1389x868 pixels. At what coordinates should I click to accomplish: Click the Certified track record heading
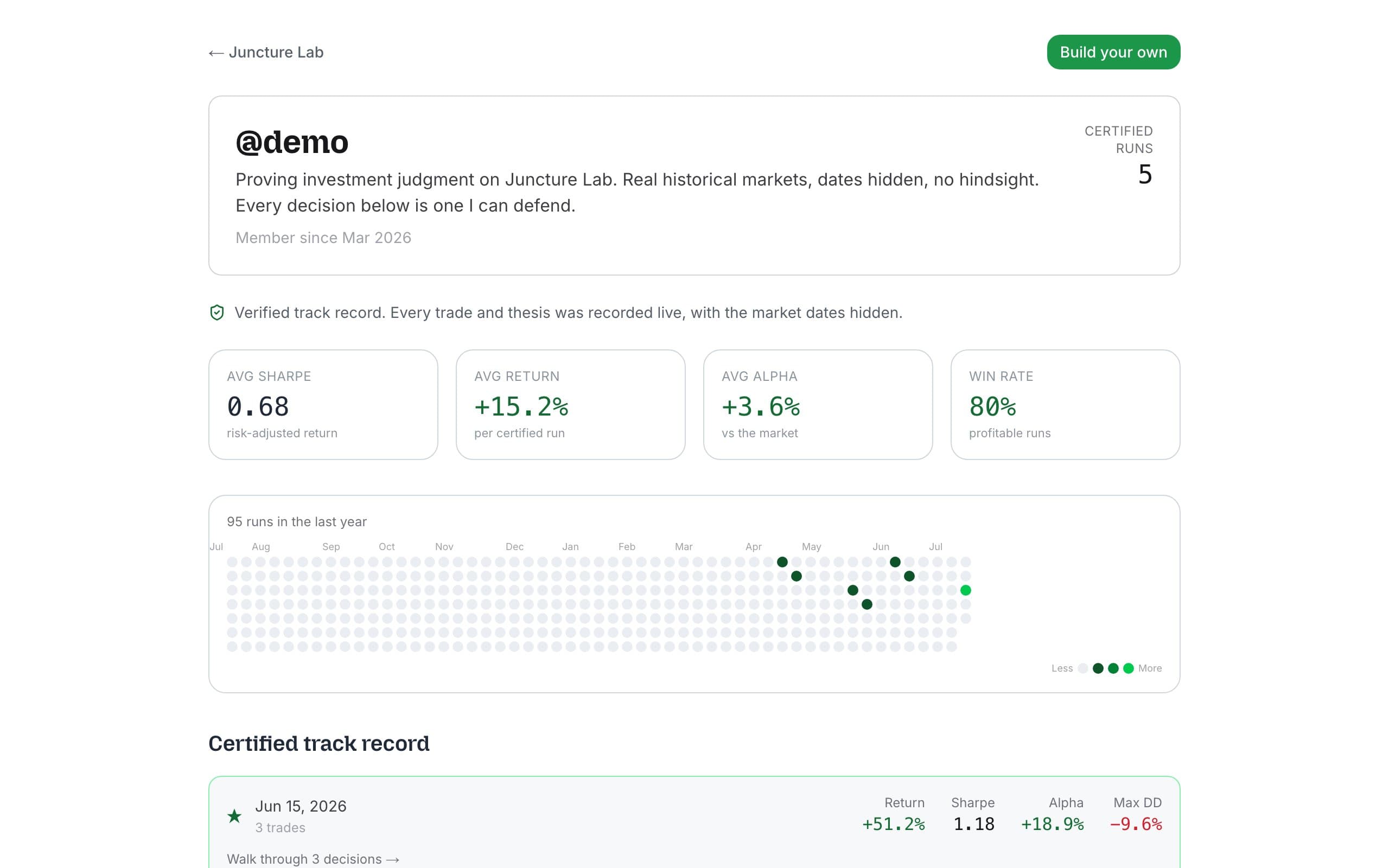click(318, 743)
